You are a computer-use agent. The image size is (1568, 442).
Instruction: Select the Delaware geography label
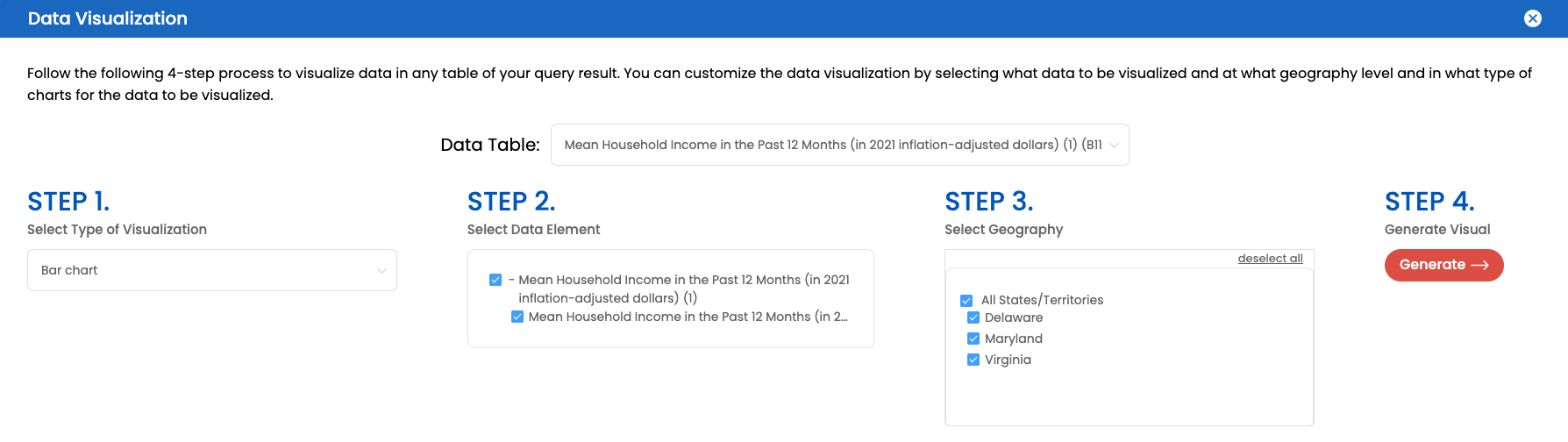pyautogui.click(x=1014, y=317)
